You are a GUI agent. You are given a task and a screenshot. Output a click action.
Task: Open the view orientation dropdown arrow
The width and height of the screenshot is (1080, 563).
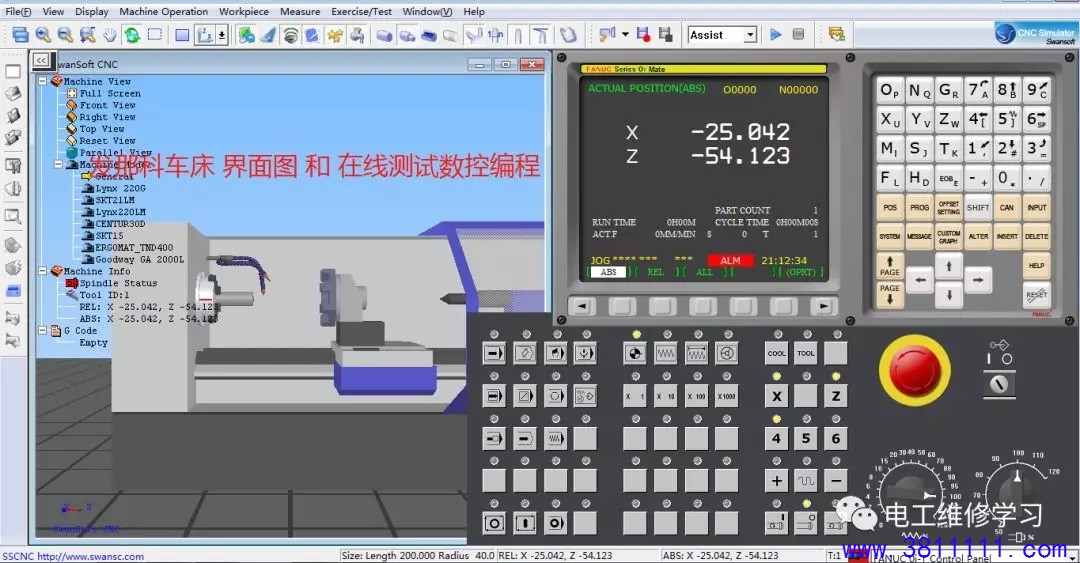[x=222, y=34]
